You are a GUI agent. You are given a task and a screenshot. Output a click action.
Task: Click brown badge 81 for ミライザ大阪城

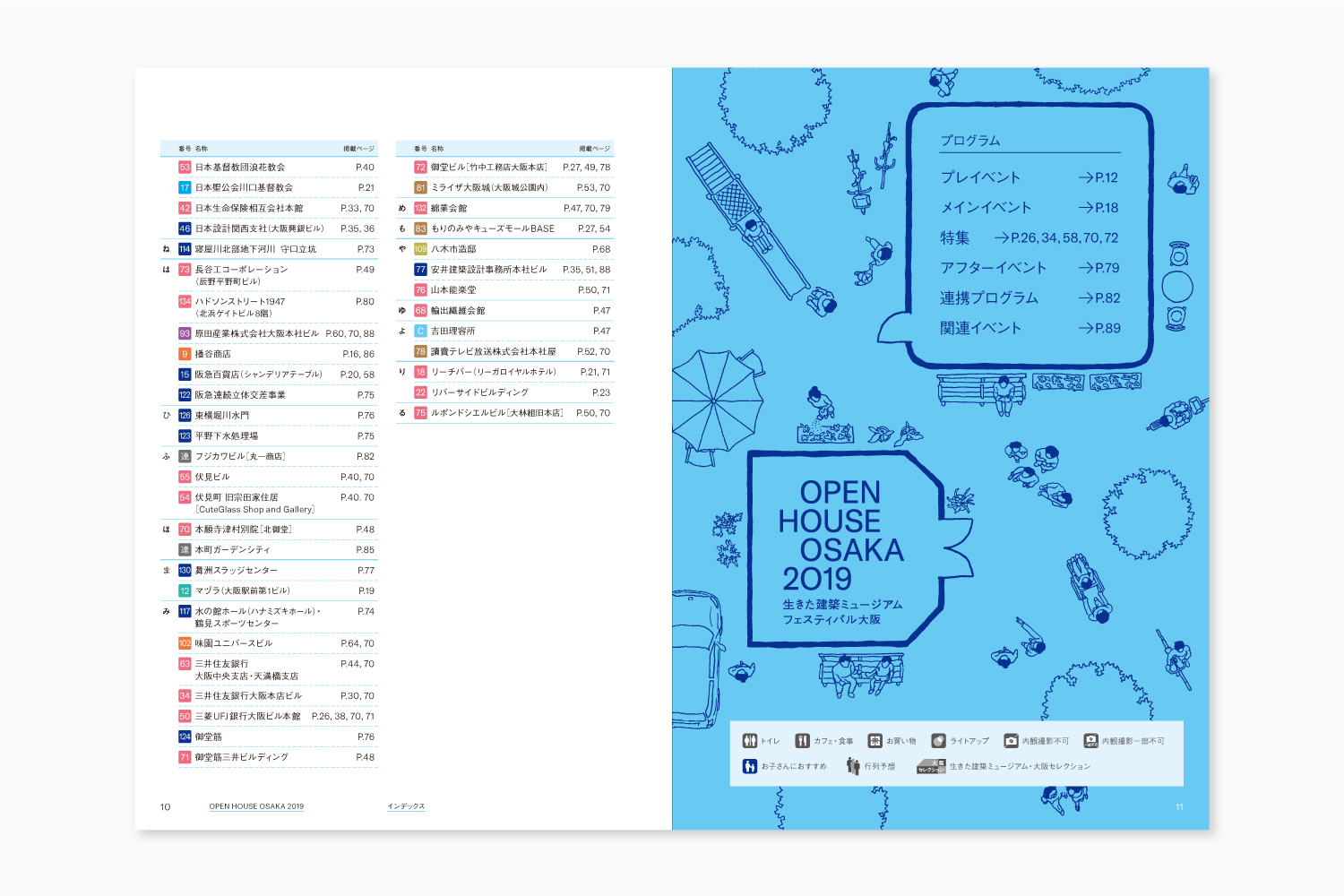pyautogui.click(x=420, y=188)
